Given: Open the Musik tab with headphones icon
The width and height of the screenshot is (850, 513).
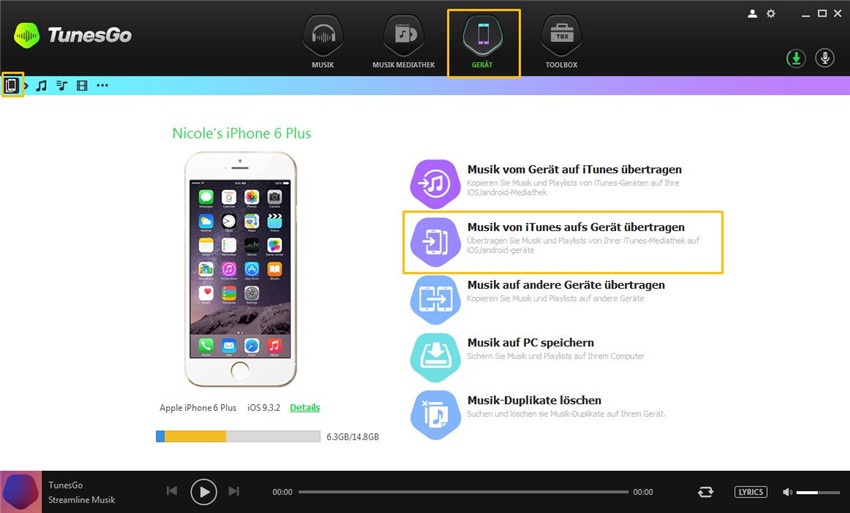Looking at the screenshot, I should (323, 42).
